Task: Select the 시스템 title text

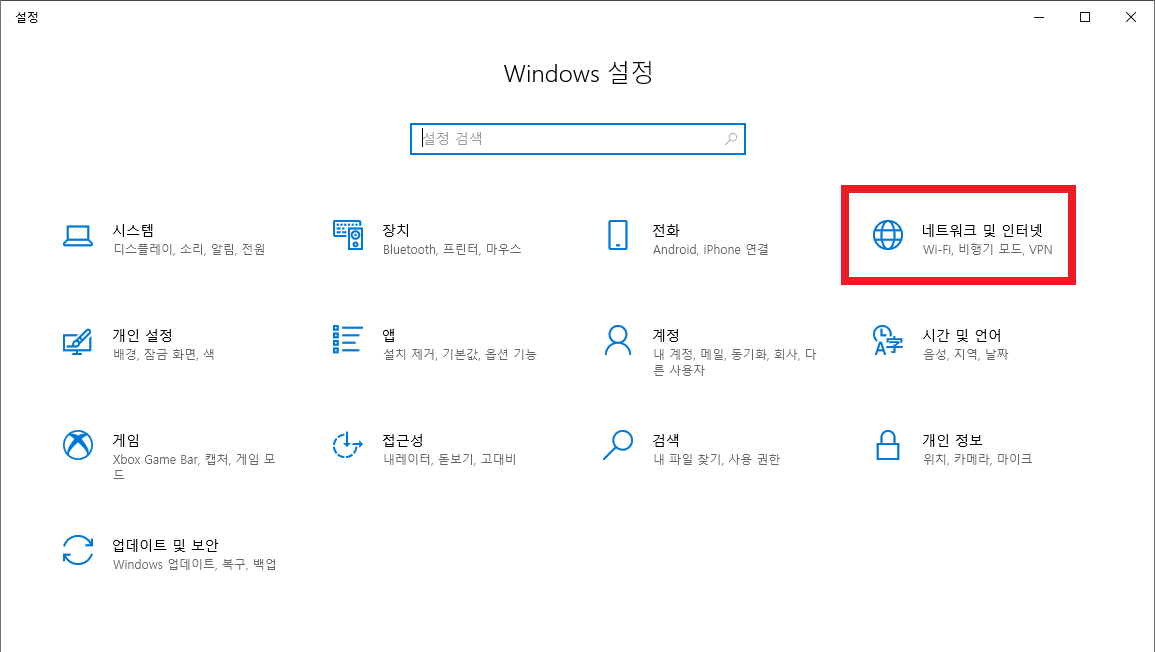Action: (133, 231)
